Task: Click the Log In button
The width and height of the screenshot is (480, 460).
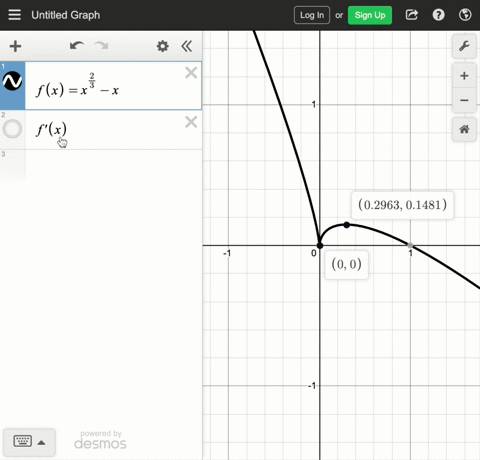Action: click(312, 15)
